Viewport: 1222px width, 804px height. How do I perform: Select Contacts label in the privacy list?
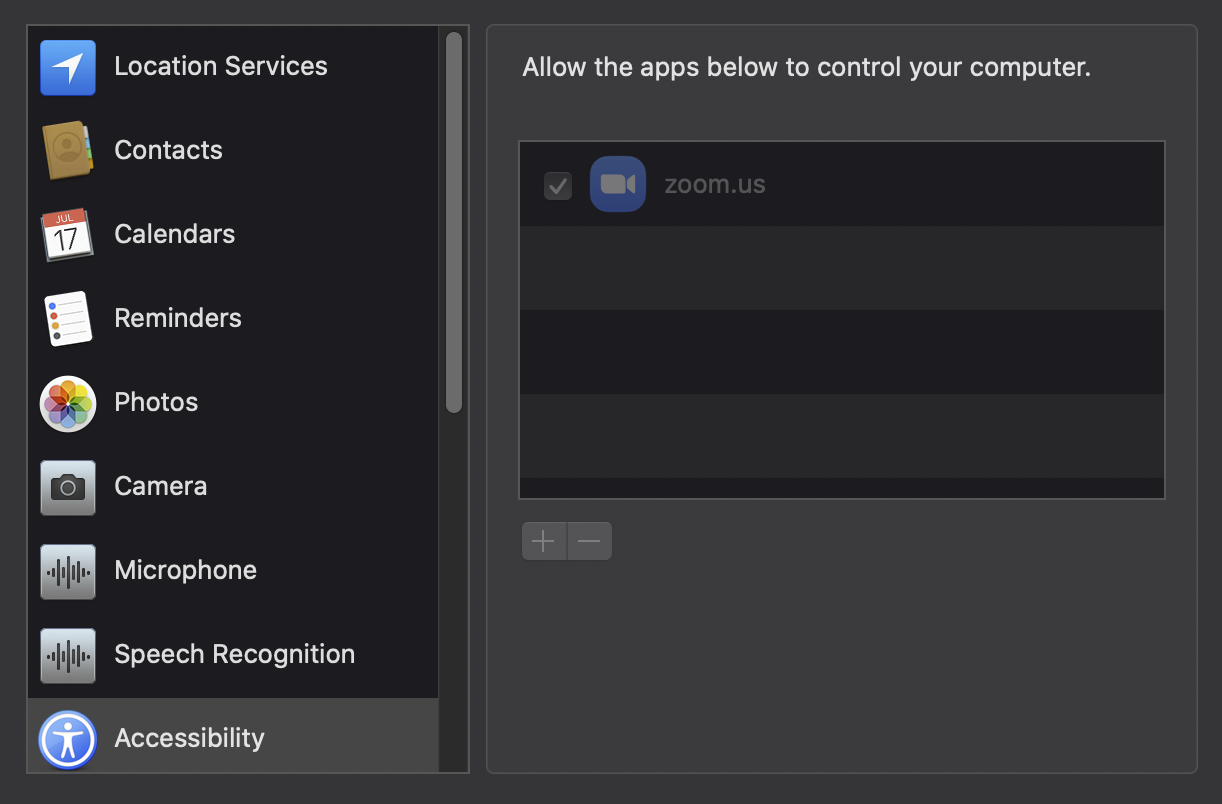[169, 150]
